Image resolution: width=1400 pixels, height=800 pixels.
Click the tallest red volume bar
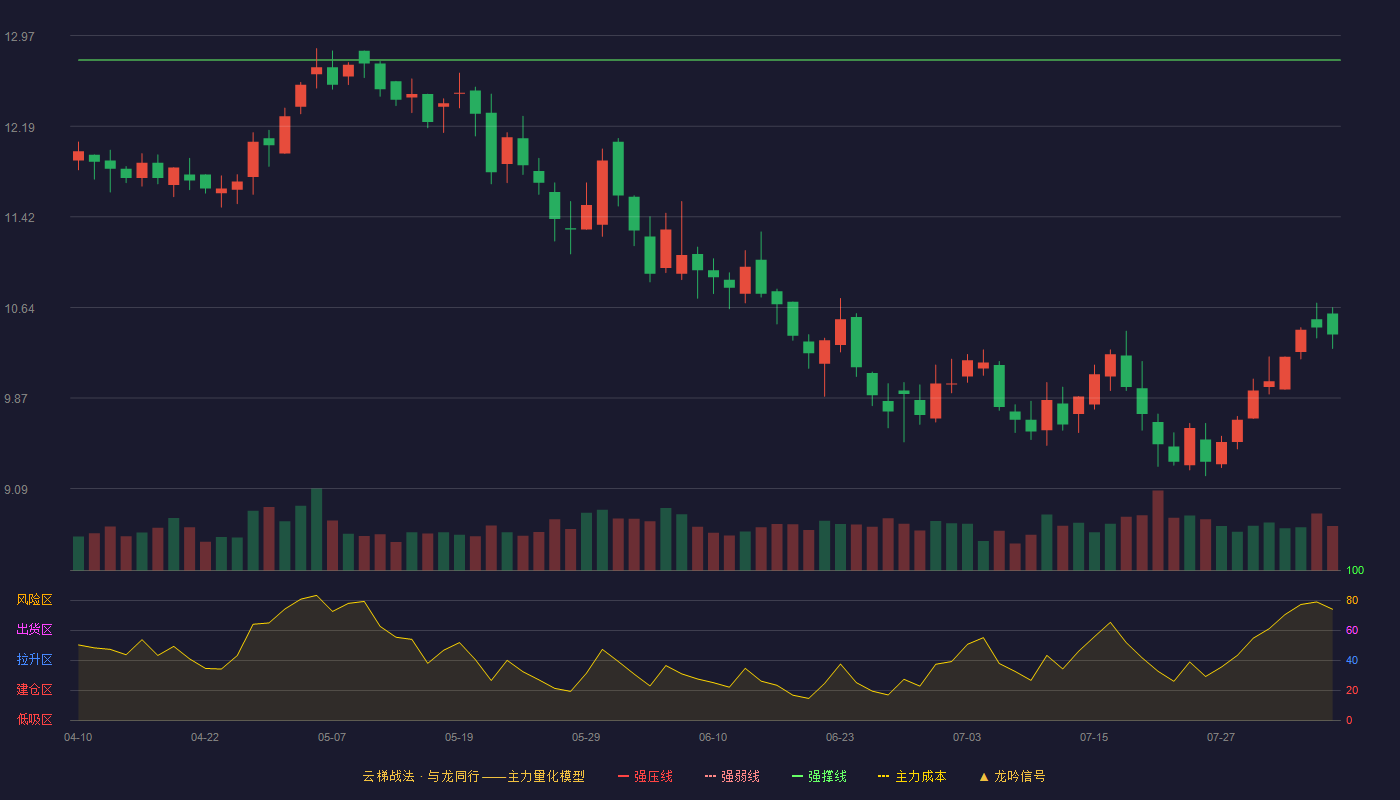click(x=1158, y=530)
